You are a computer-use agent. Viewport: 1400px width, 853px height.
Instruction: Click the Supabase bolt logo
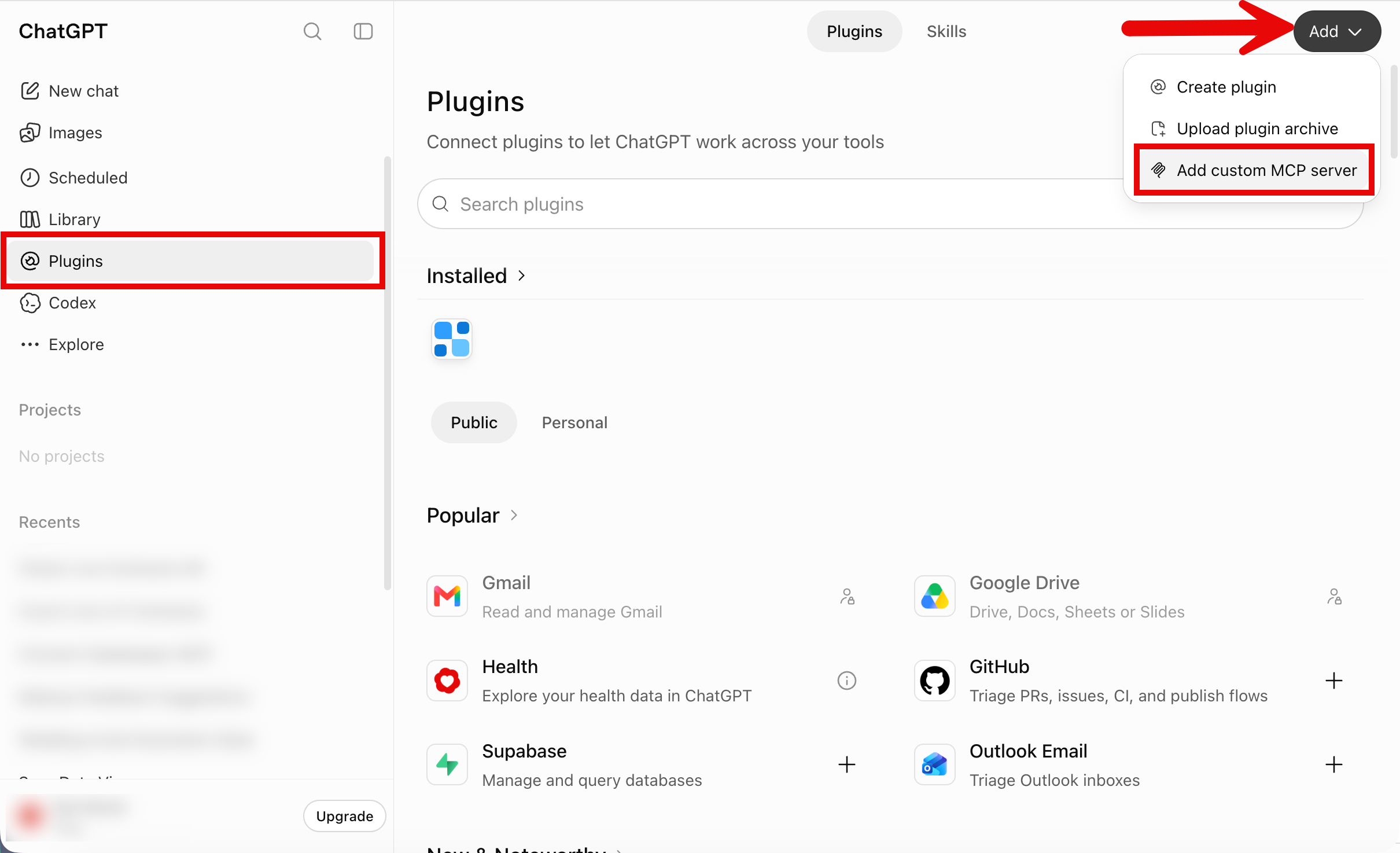[447, 764]
